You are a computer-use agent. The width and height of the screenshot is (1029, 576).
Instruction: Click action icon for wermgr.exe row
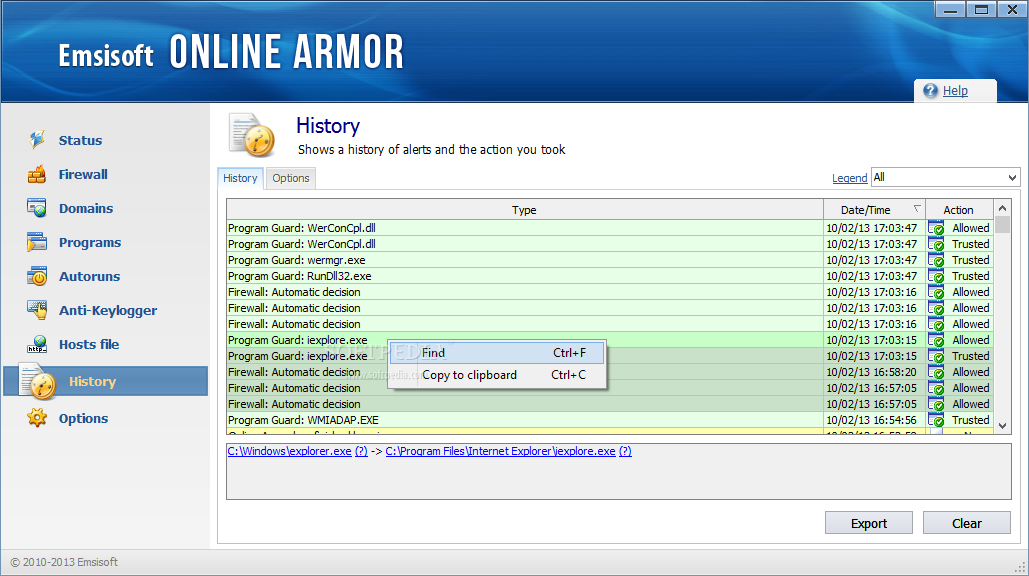pos(936,260)
